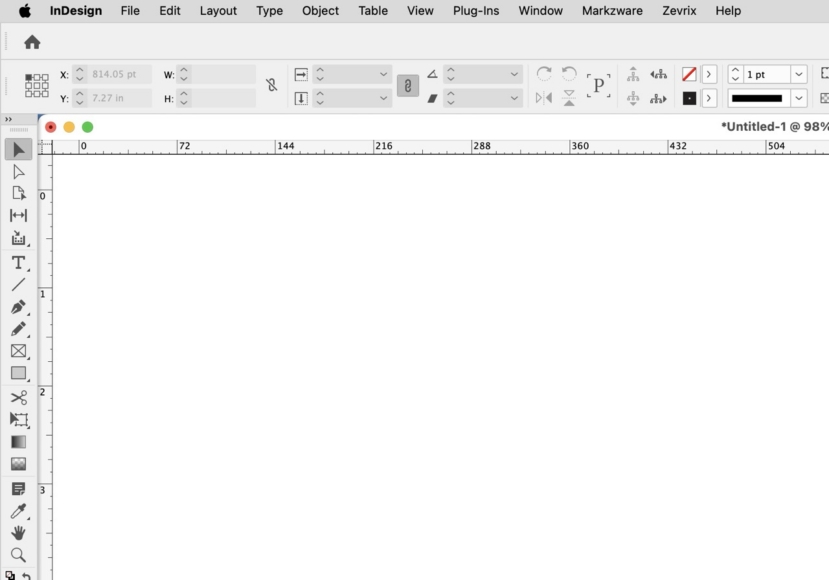Click the W width field
829x580 pixels.
224,74
